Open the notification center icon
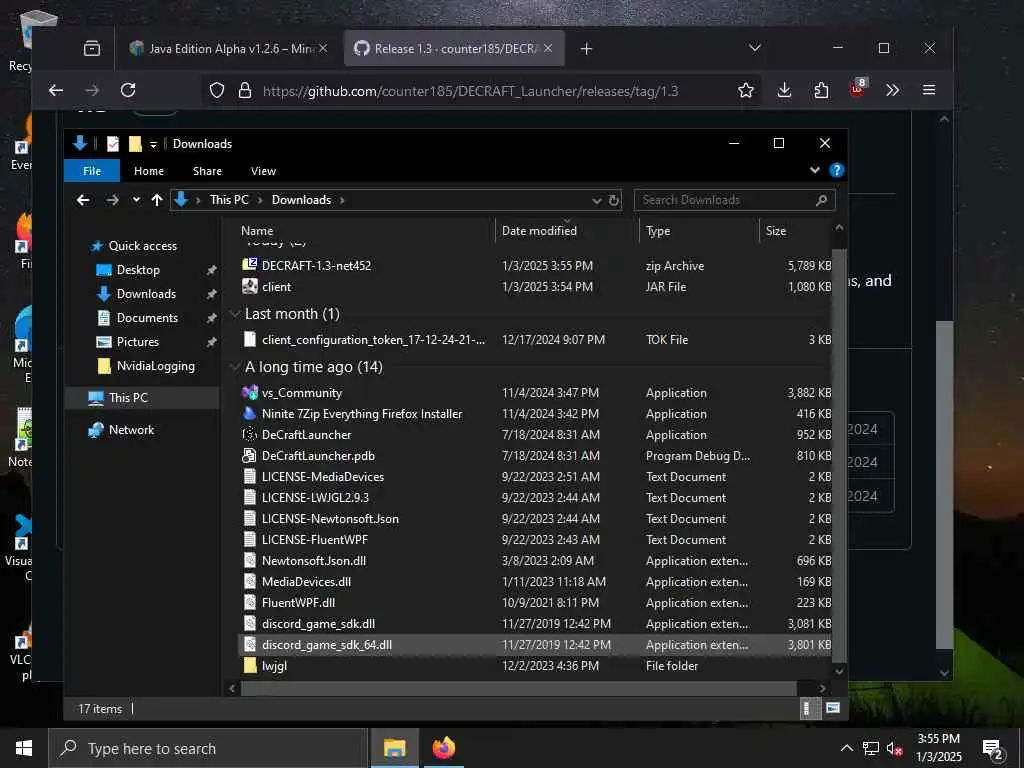 click(x=993, y=749)
